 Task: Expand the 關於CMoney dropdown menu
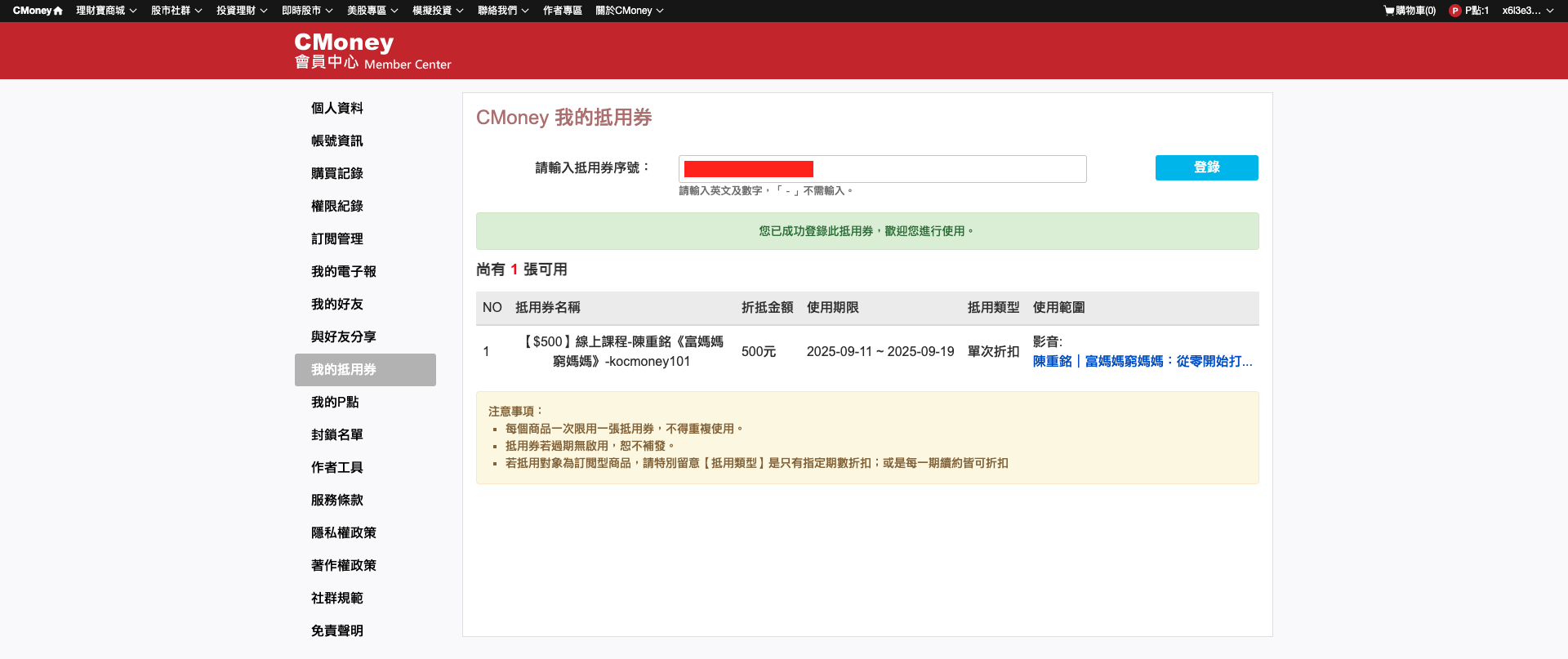(x=629, y=11)
